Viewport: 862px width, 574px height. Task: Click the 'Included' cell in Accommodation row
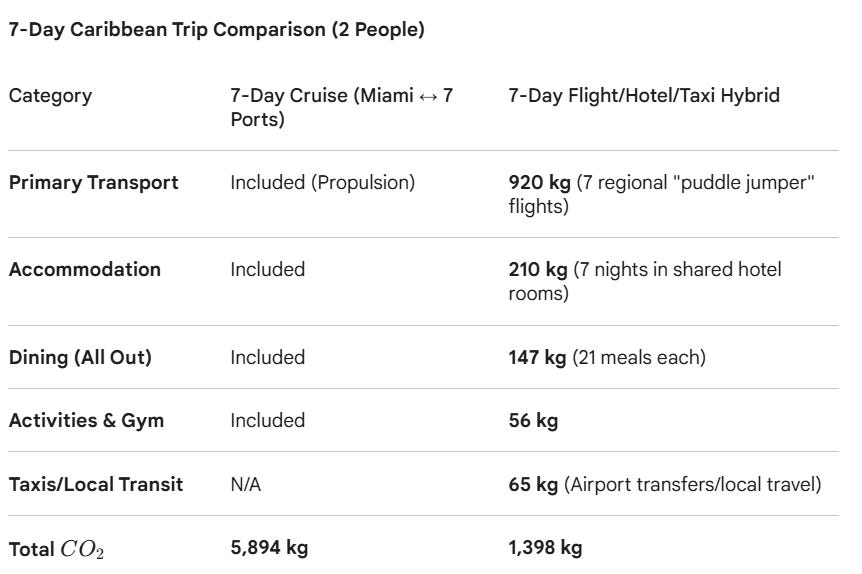(x=268, y=269)
